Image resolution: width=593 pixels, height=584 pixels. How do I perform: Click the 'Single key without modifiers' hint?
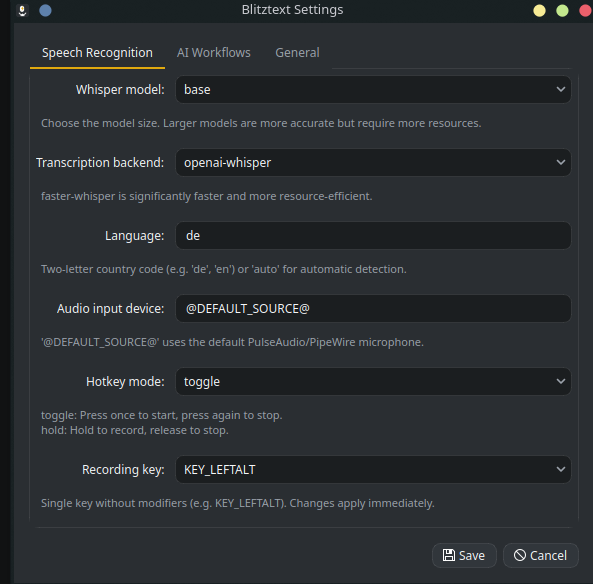pos(238,503)
